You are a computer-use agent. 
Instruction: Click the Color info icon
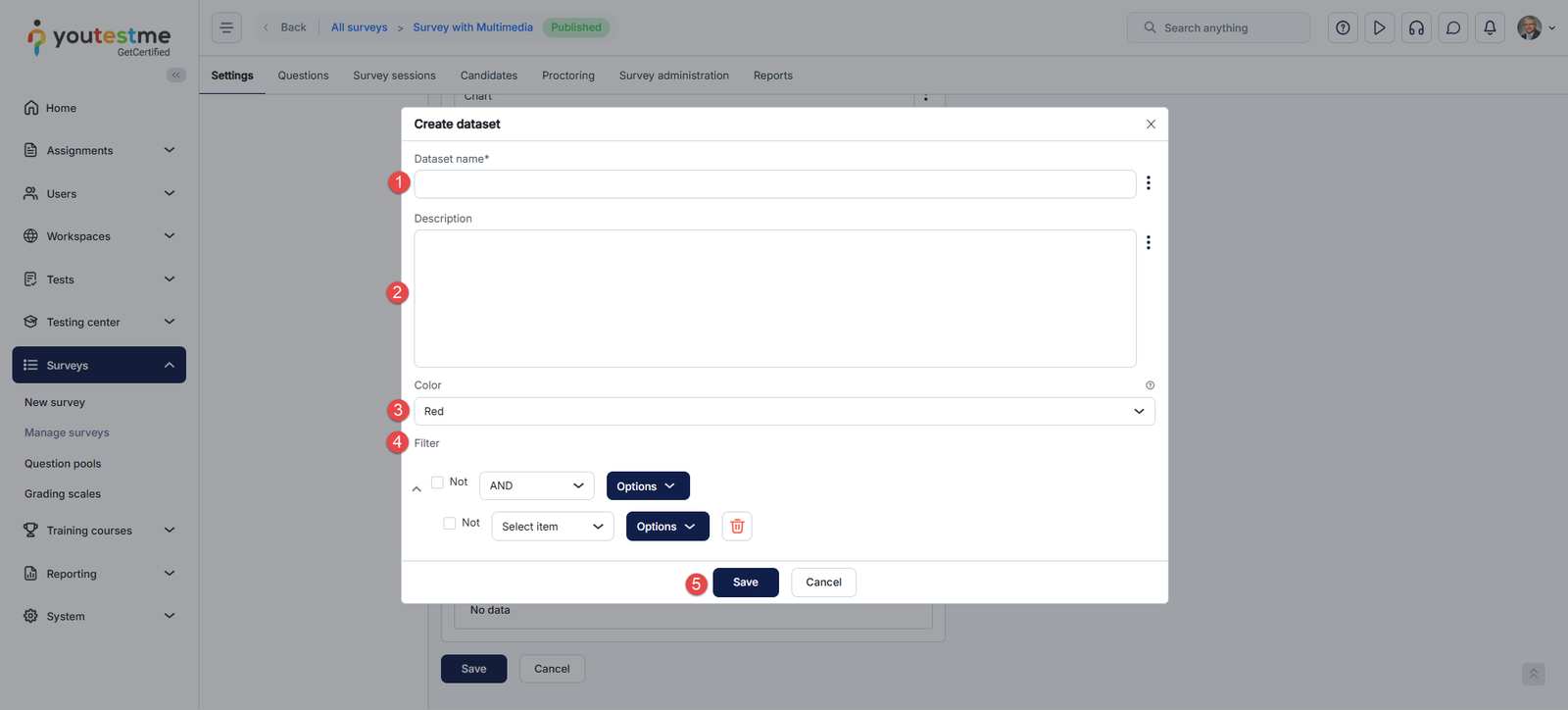pos(1150,385)
